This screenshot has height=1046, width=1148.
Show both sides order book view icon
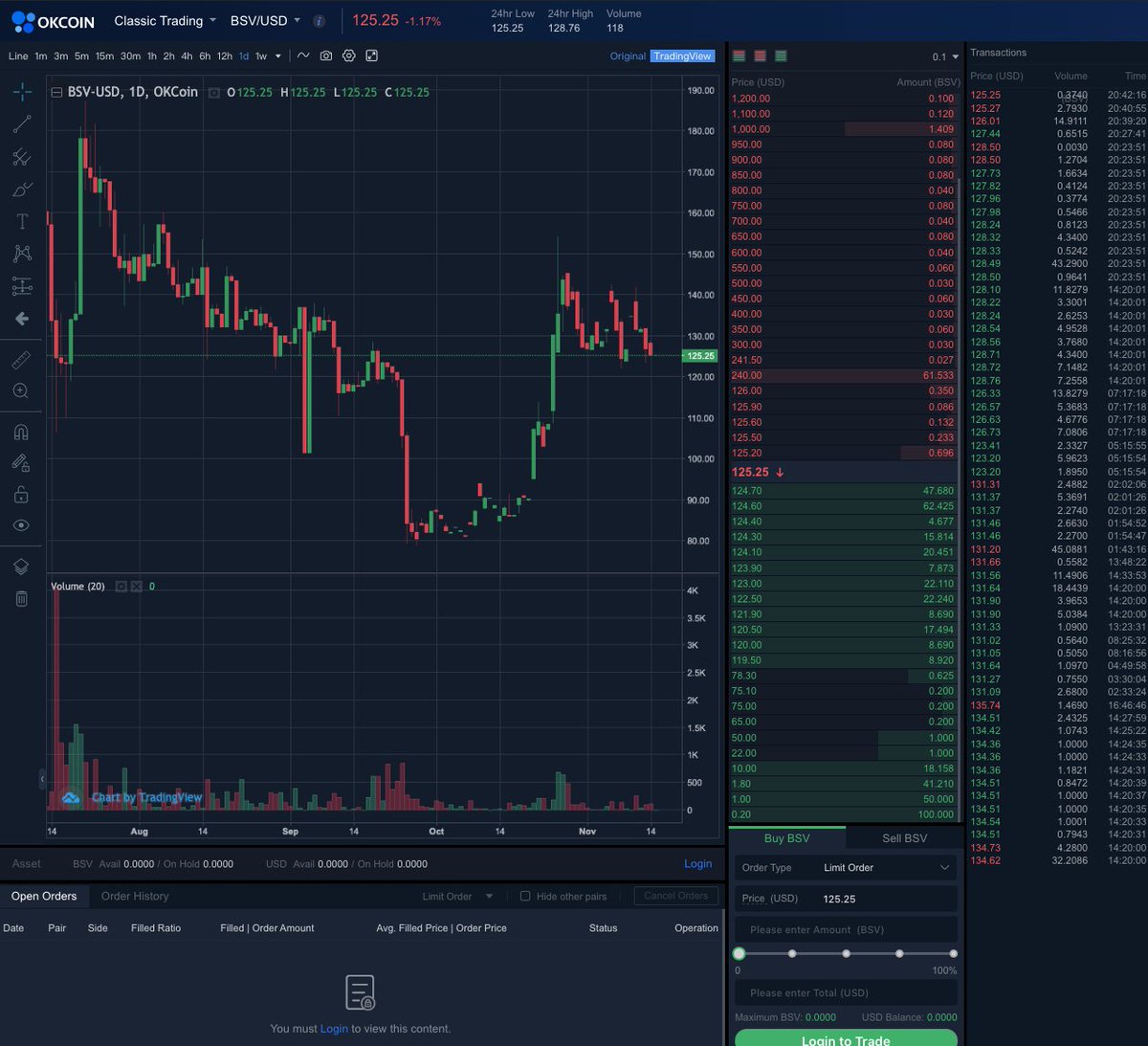(740, 56)
